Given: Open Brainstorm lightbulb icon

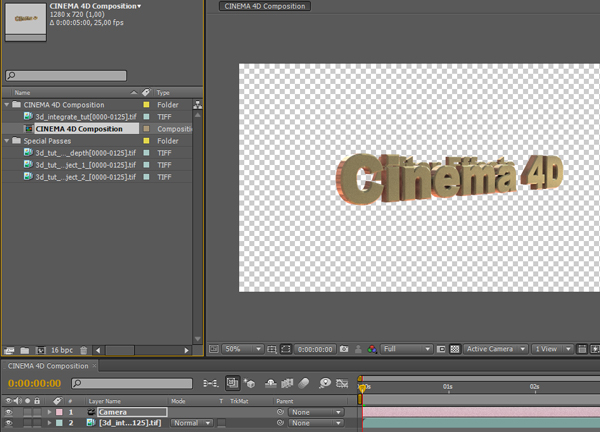Looking at the screenshot, I should tap(325, 383).
